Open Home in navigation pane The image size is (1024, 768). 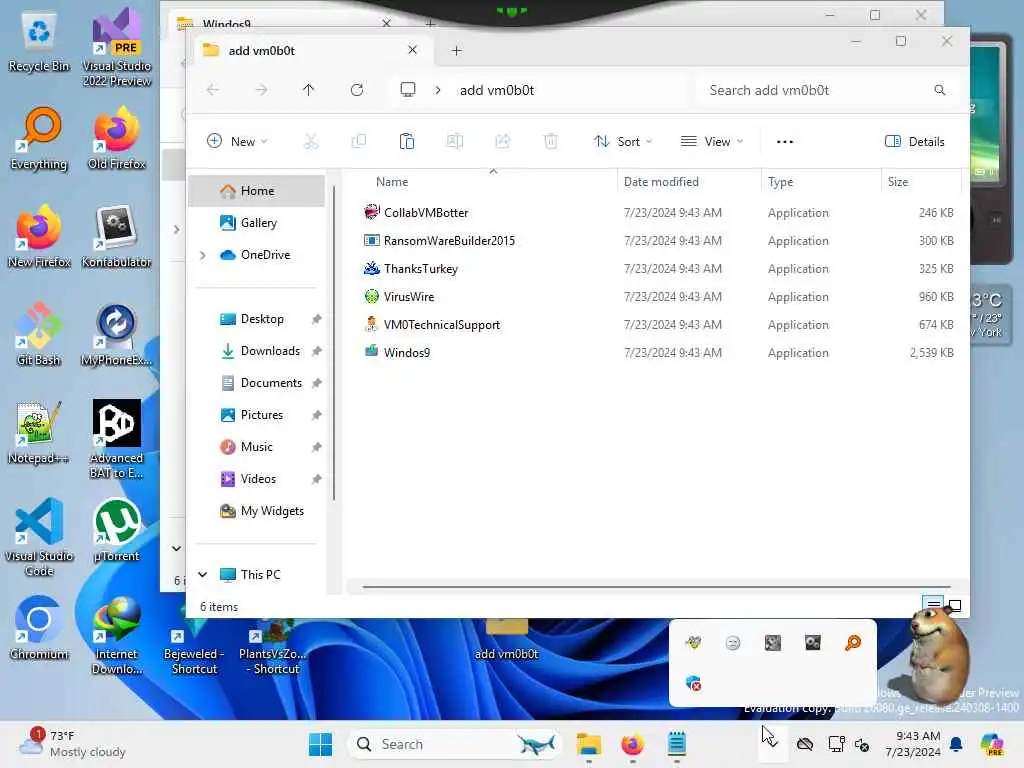coord(257,191)
